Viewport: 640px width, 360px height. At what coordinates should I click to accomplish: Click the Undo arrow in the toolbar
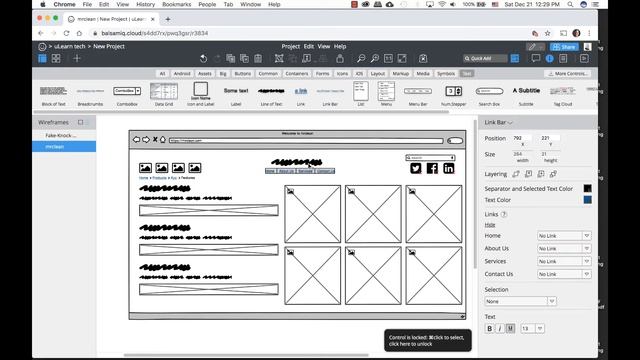coord(203,58)
